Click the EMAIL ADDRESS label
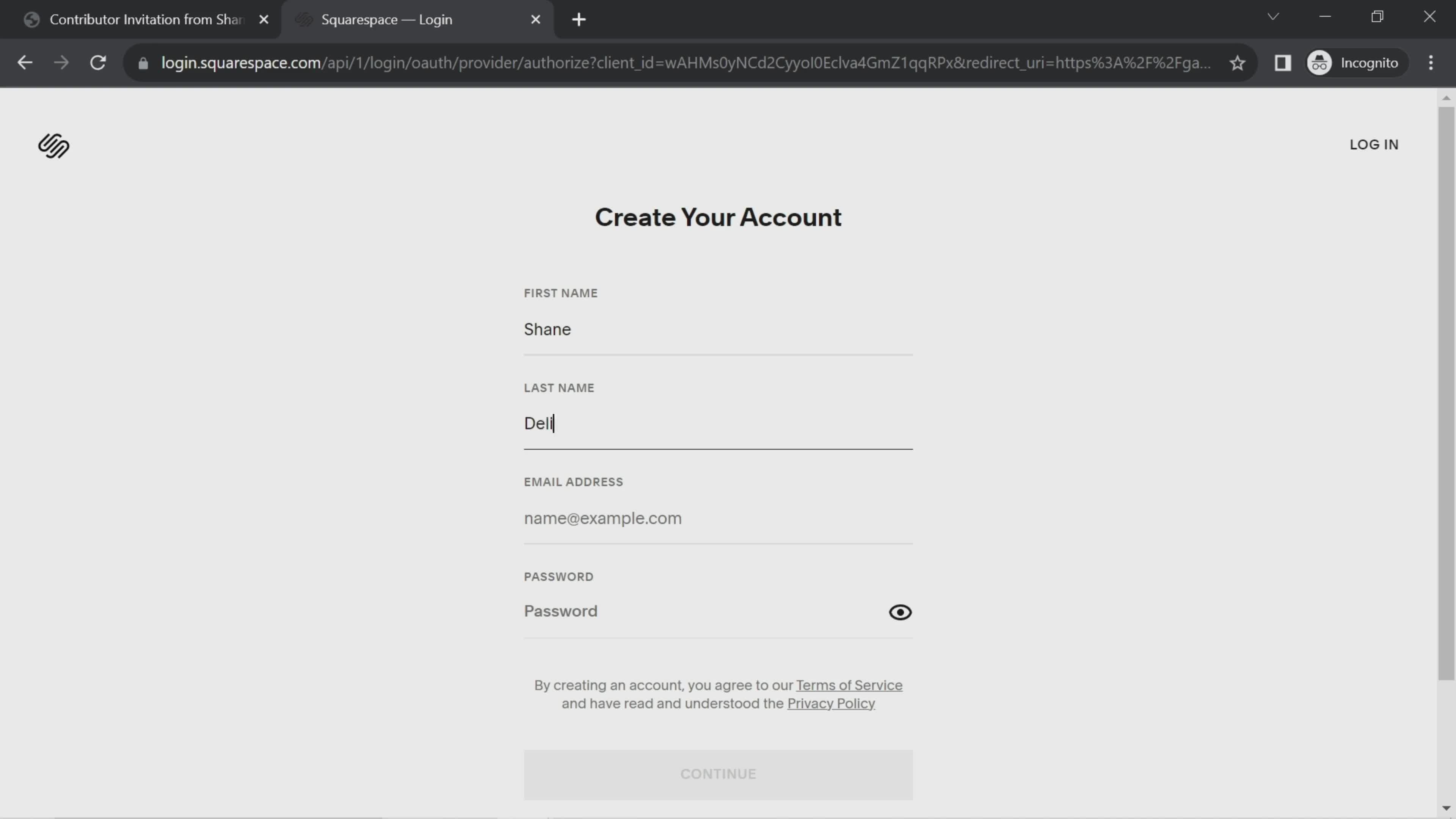 (x=573, y=482)
